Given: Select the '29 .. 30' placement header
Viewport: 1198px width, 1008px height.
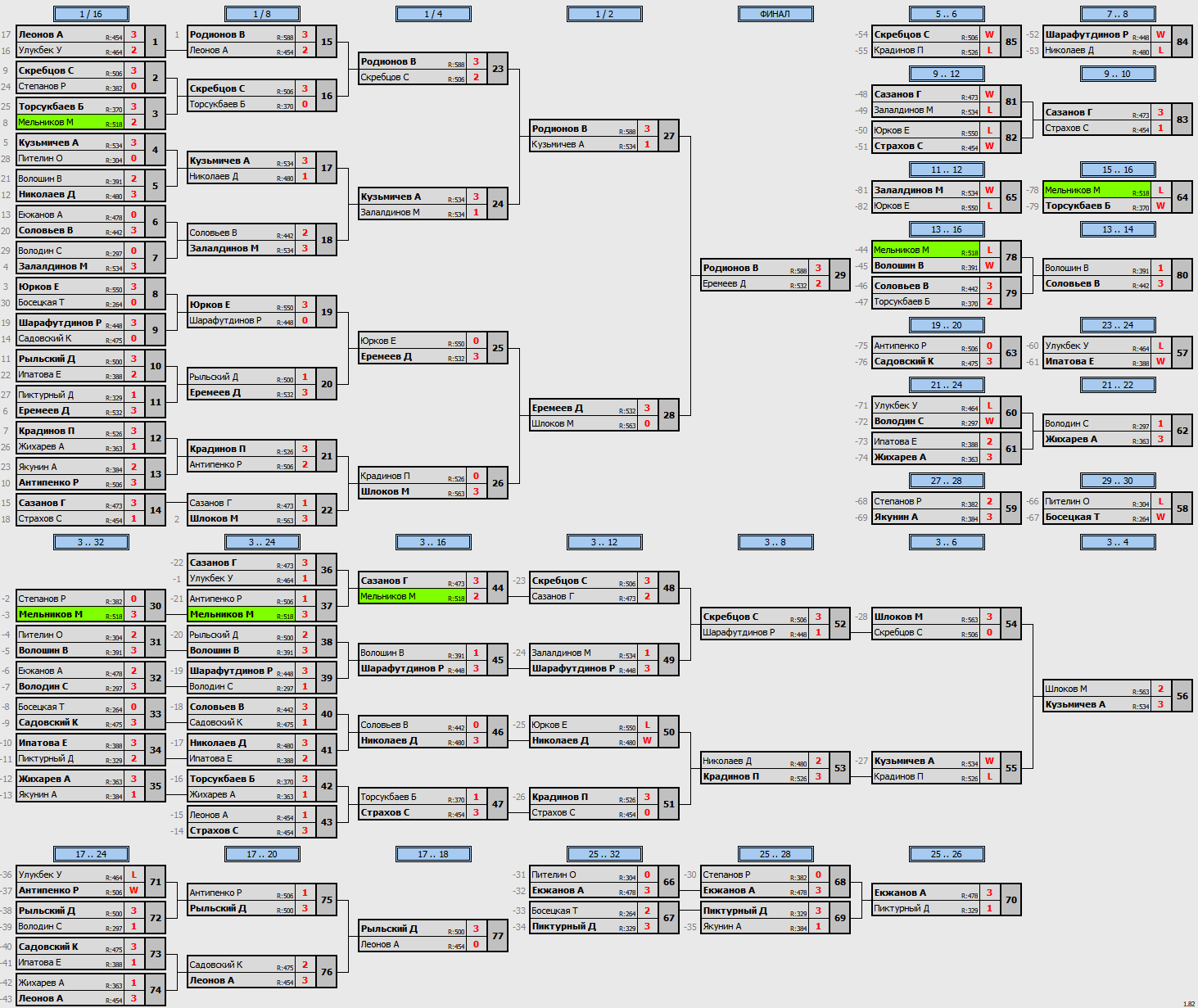Looking at the screenshot, I should [x=1118, y=481].
